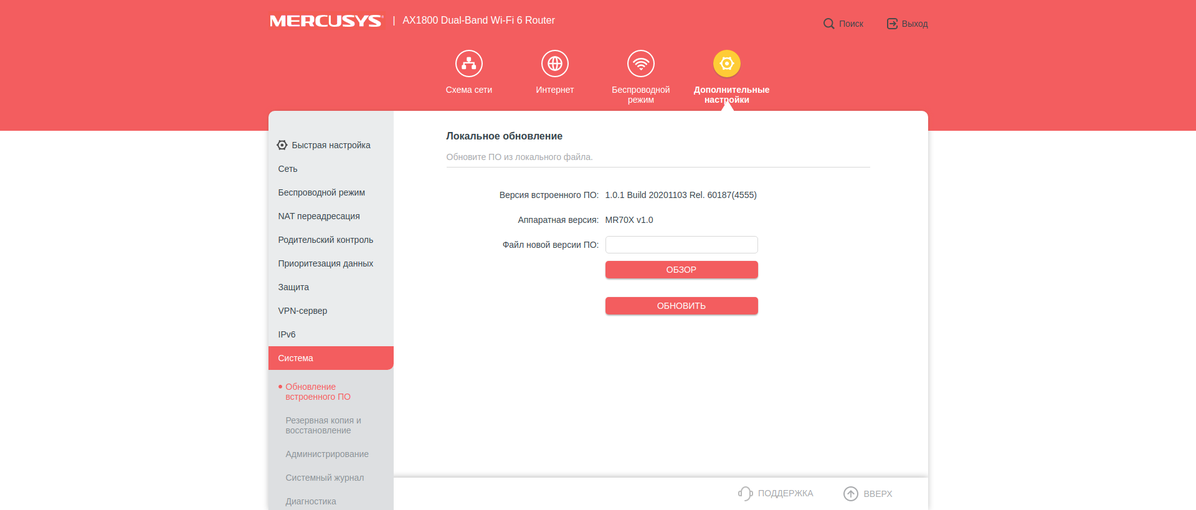Open Резервная копия и восстановление submenu
Screen dimensions: 1196x510
coord(323,425)
